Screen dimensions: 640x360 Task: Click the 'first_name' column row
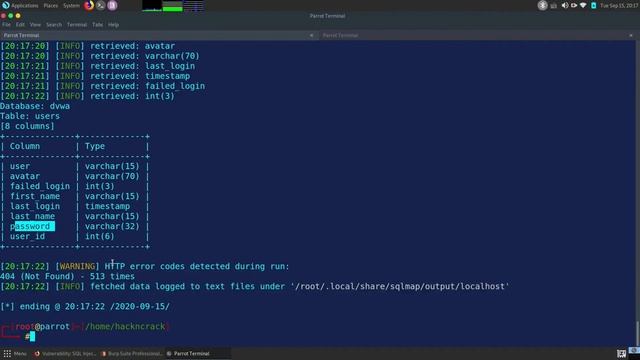coord(35,196)
